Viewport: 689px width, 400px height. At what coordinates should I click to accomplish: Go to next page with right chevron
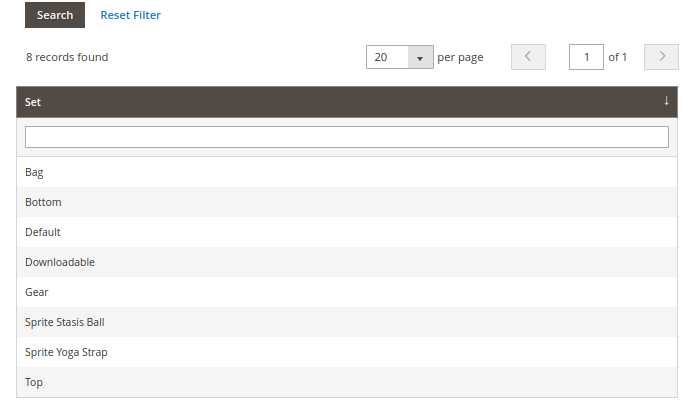(661, 57)
